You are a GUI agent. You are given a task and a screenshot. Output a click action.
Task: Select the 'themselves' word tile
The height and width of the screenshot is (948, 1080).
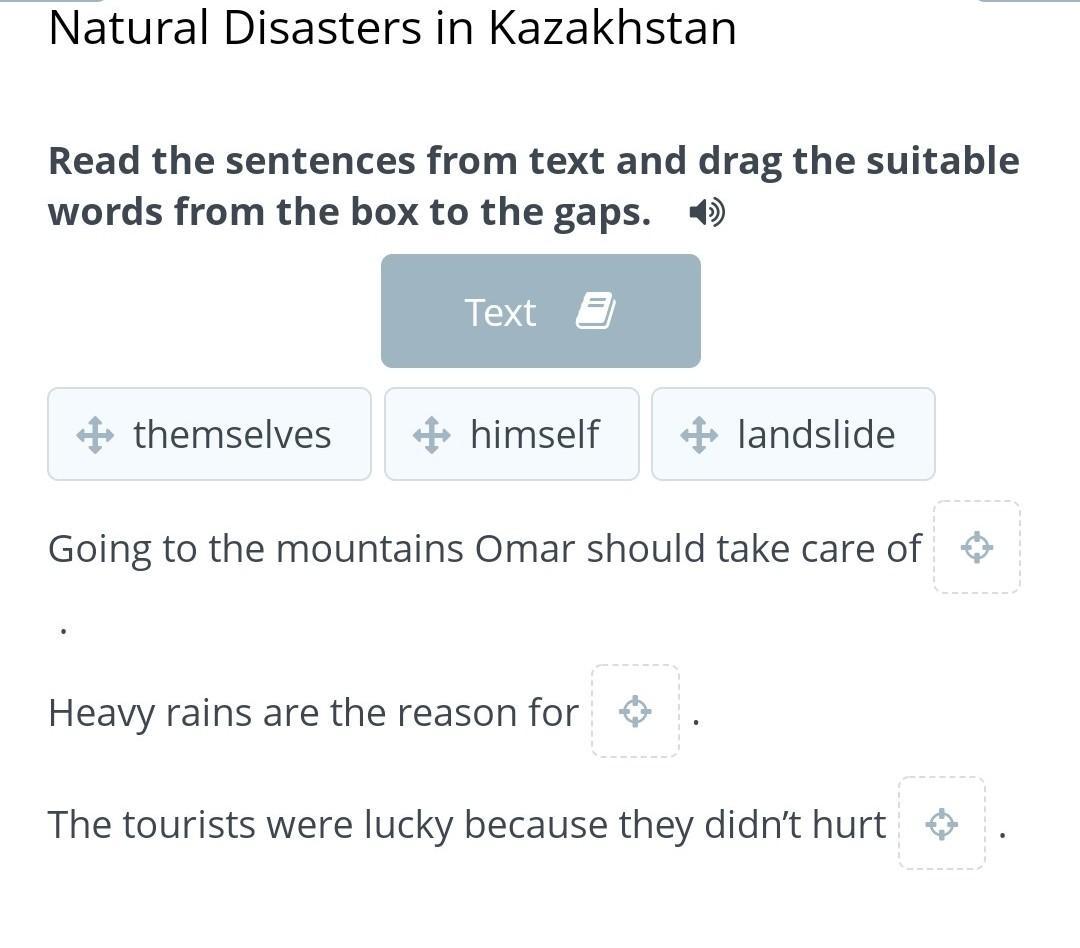click(x=209, y=434)
